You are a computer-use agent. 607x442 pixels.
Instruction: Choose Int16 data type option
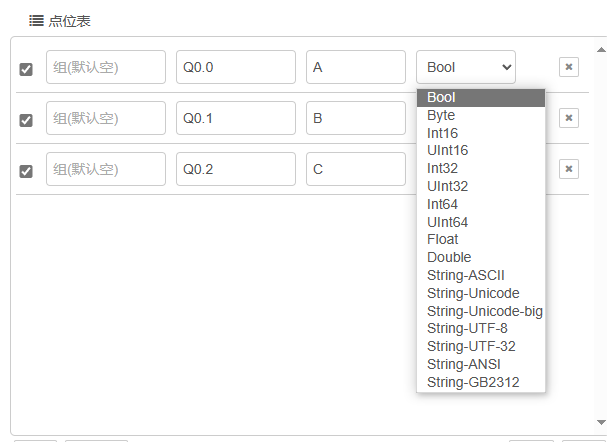(x=443, y=133)
